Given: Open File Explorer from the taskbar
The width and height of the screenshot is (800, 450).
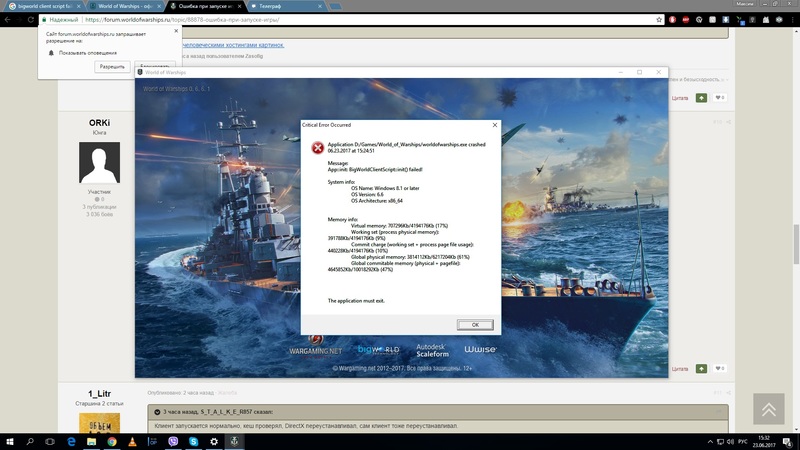Looking at the screenshot, I should (x=91, y=442).
